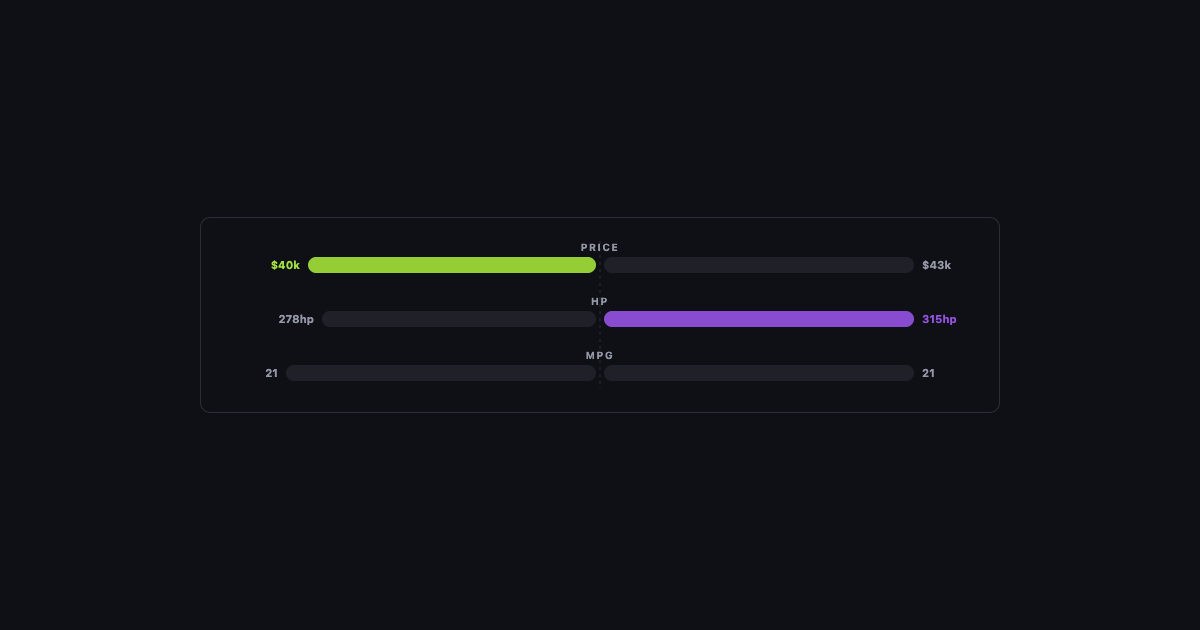Select the HP row label
This screenshot has width=1200, height=630.
pos(600,301)
